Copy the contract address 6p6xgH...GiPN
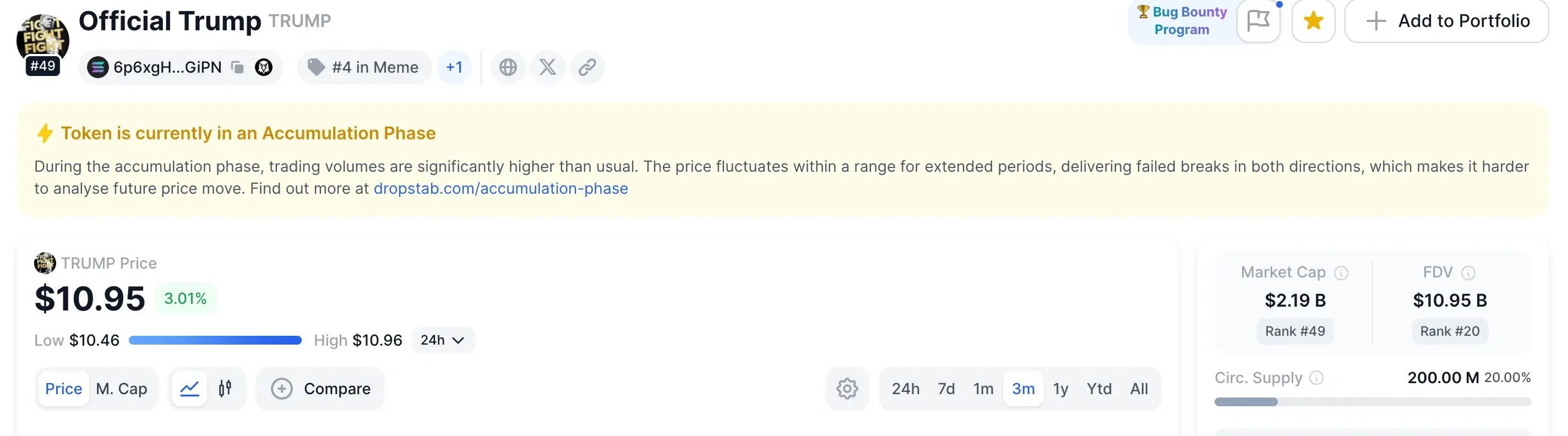This screenshot has height=436, width=1568. pyautogui.click(x=238, y=68)
